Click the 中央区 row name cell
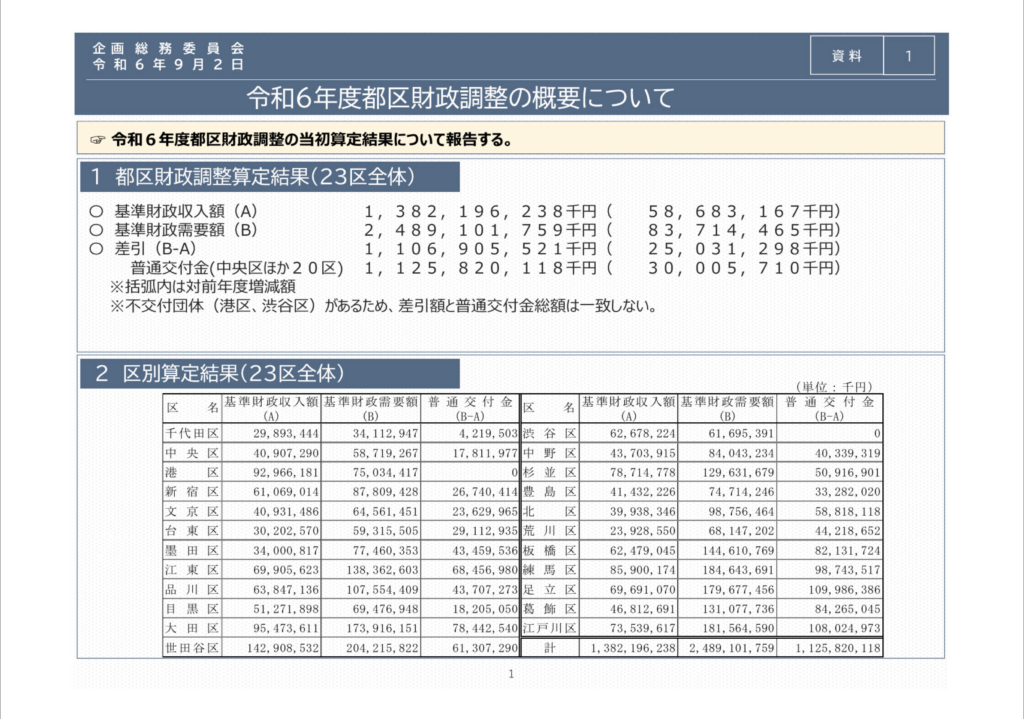Image resolution: width=1024 pixels, height=719 pixels. [192, 453]
